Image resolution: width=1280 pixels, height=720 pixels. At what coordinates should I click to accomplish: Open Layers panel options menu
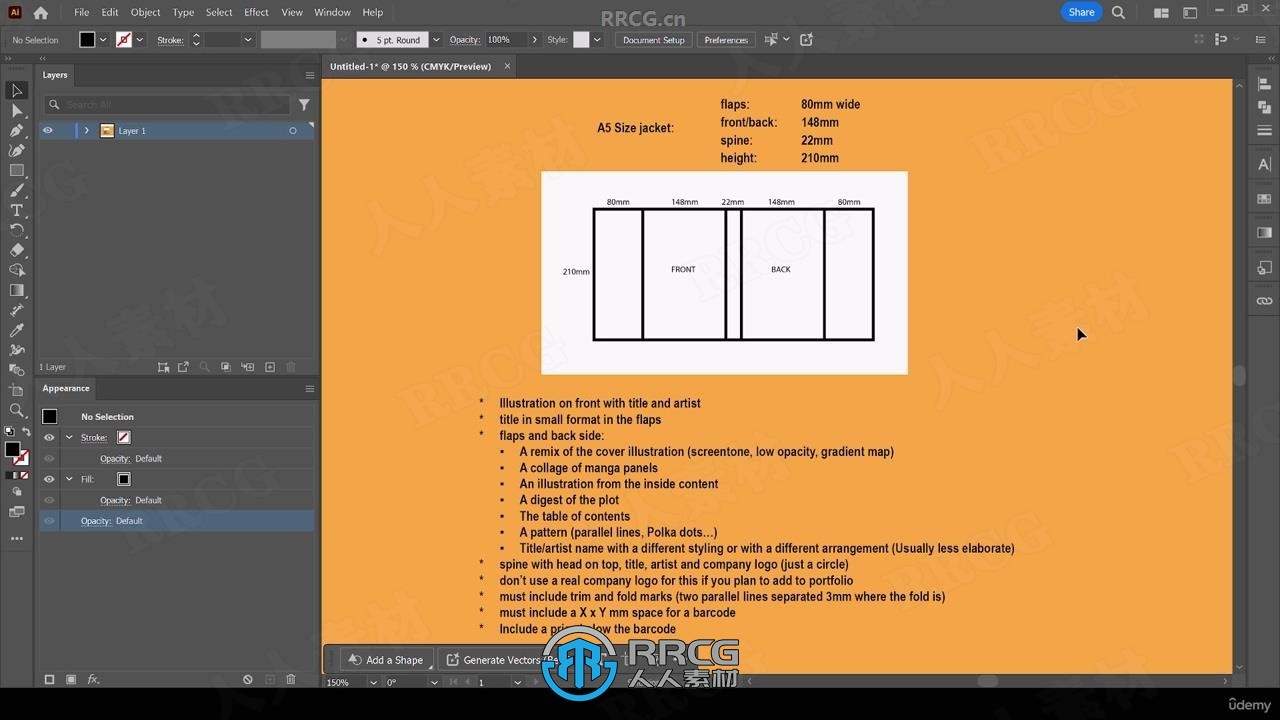click(309, 75)
